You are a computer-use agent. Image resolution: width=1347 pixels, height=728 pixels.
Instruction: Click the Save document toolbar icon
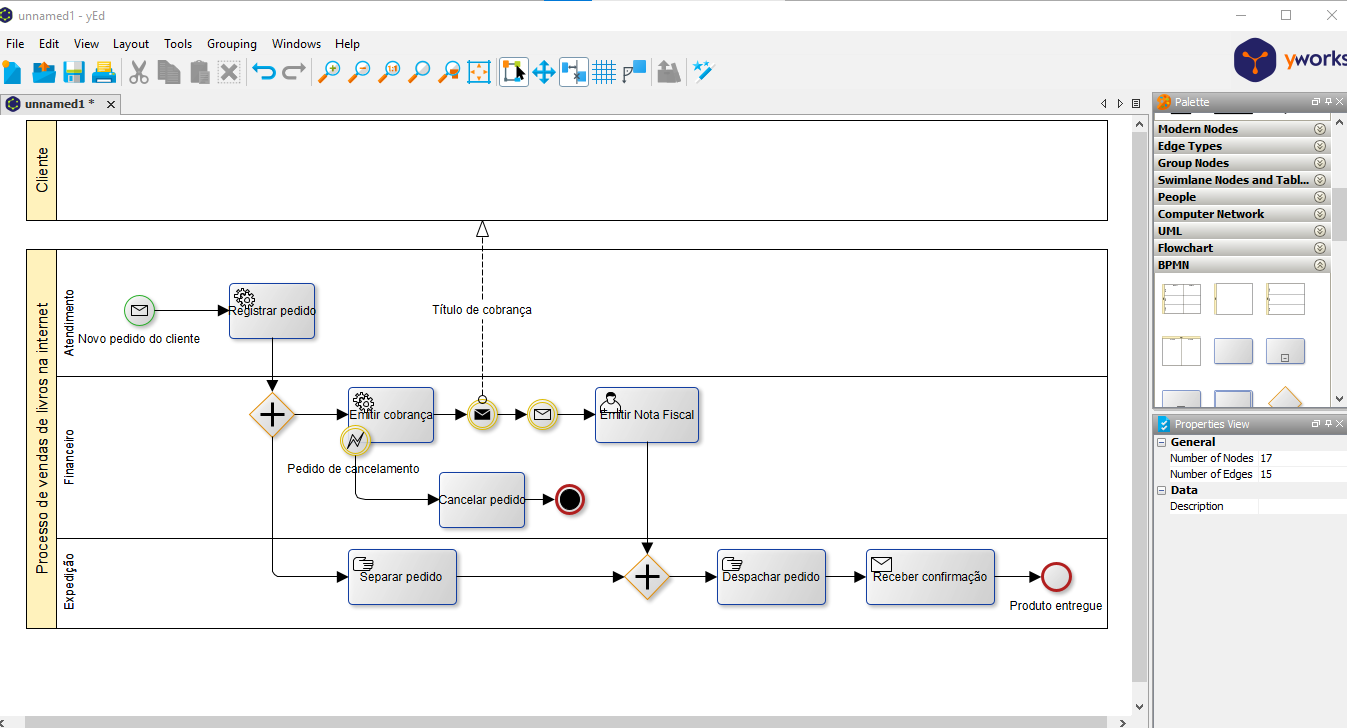(x=74, y=72)
